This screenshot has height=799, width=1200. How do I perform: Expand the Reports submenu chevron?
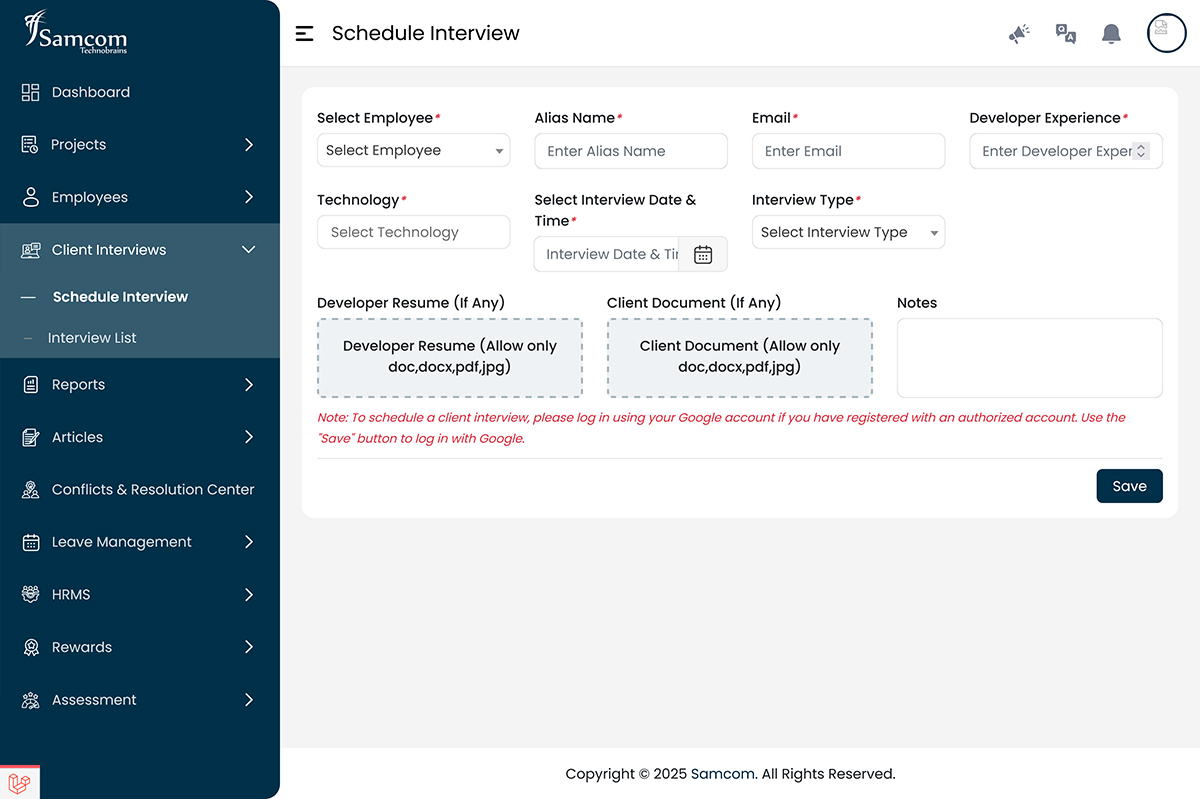249,385
